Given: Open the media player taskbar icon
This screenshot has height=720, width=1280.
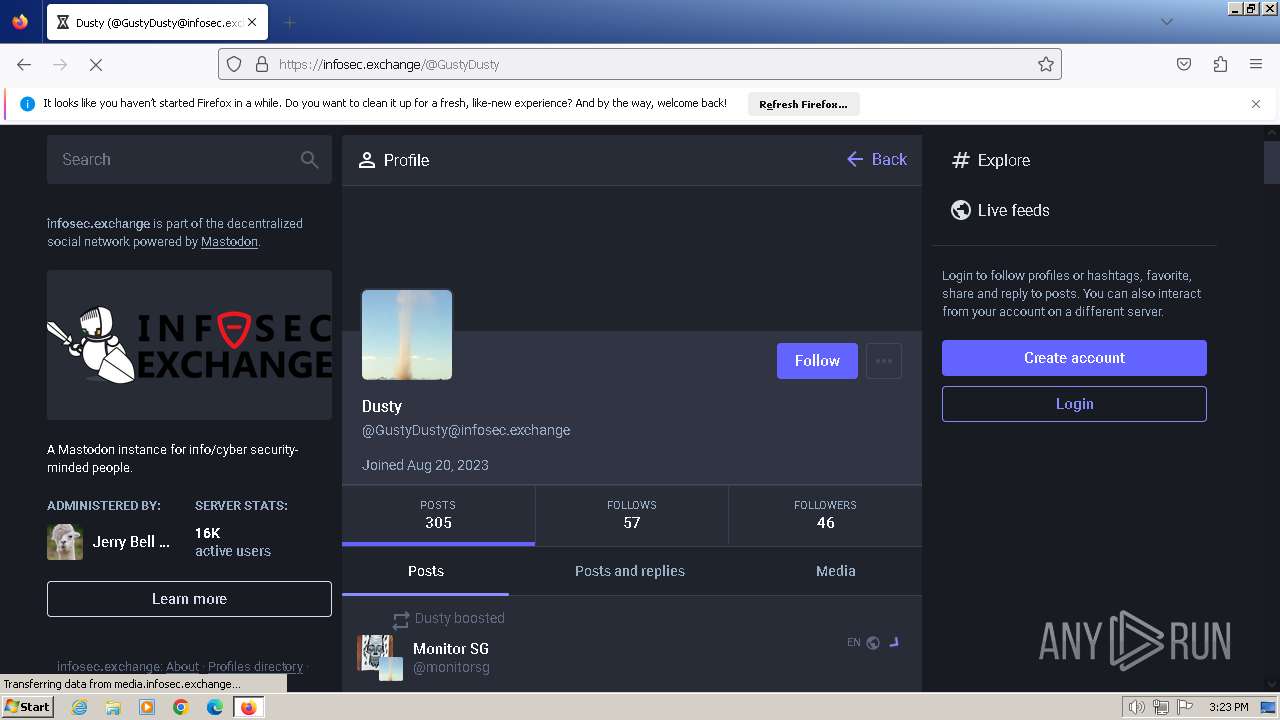Looking at the screenshot, I should (x=147, y=707).
